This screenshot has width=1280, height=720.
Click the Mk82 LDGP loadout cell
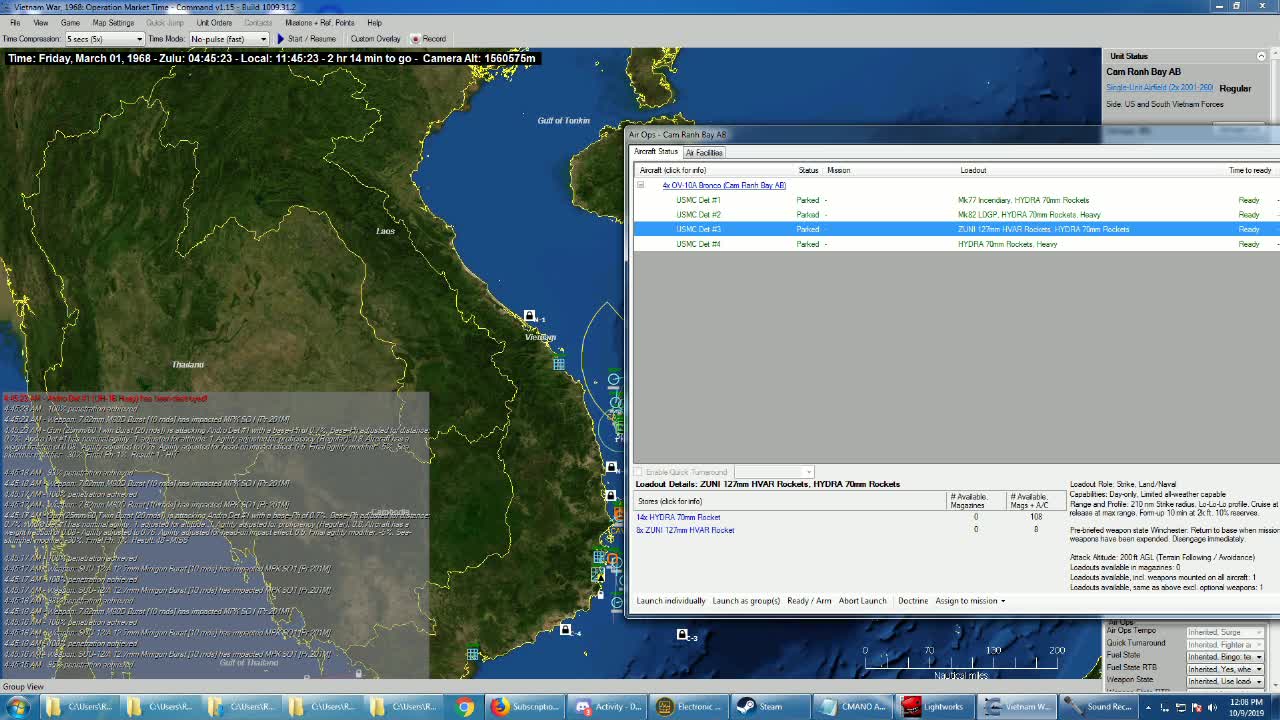click(x=1029, y=214)
